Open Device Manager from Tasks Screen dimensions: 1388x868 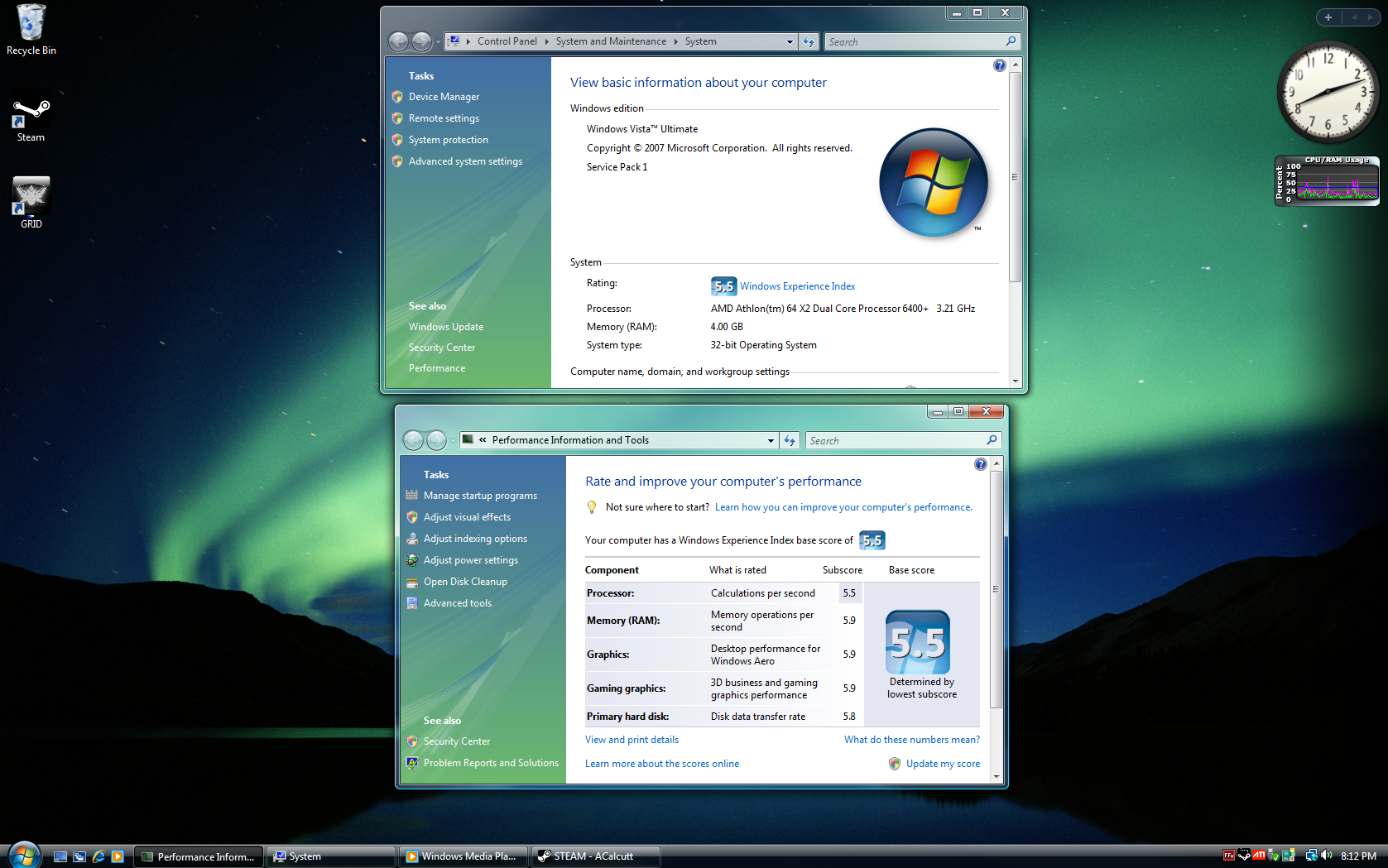pyautogui.click(x=444, y=97)
